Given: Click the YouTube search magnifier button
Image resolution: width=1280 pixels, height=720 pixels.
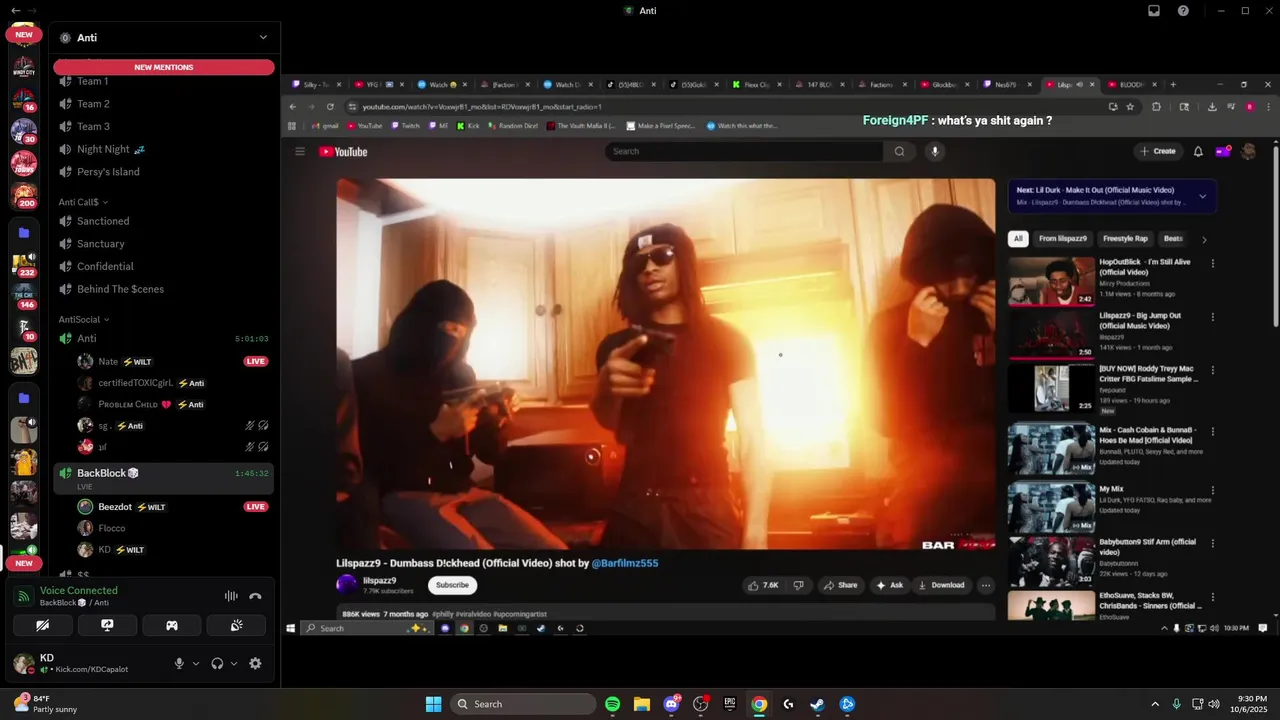Looking at the screenshot, I should (899, 151).
